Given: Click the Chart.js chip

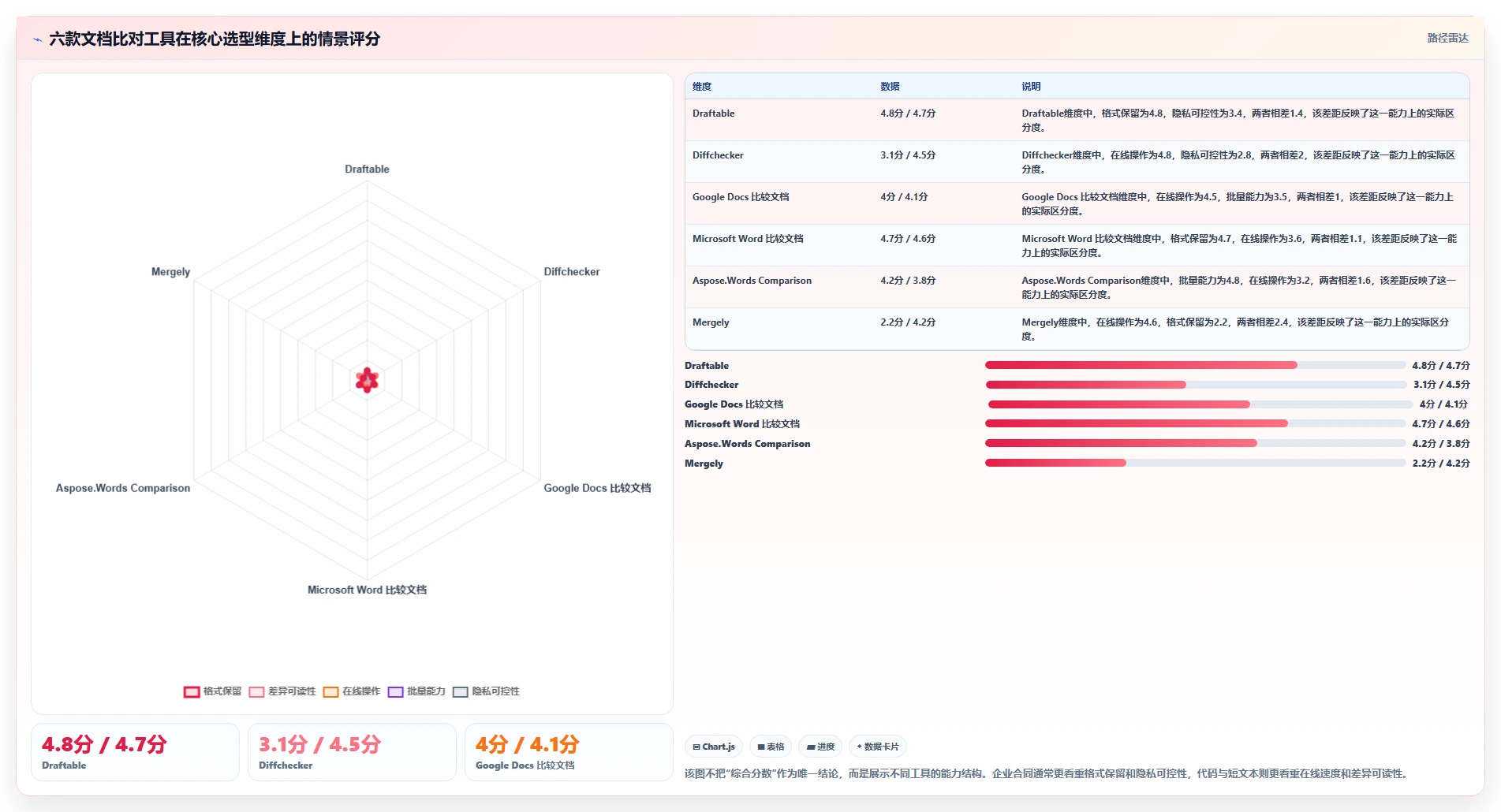Looking at the screenshot, I should pos(714,747).
